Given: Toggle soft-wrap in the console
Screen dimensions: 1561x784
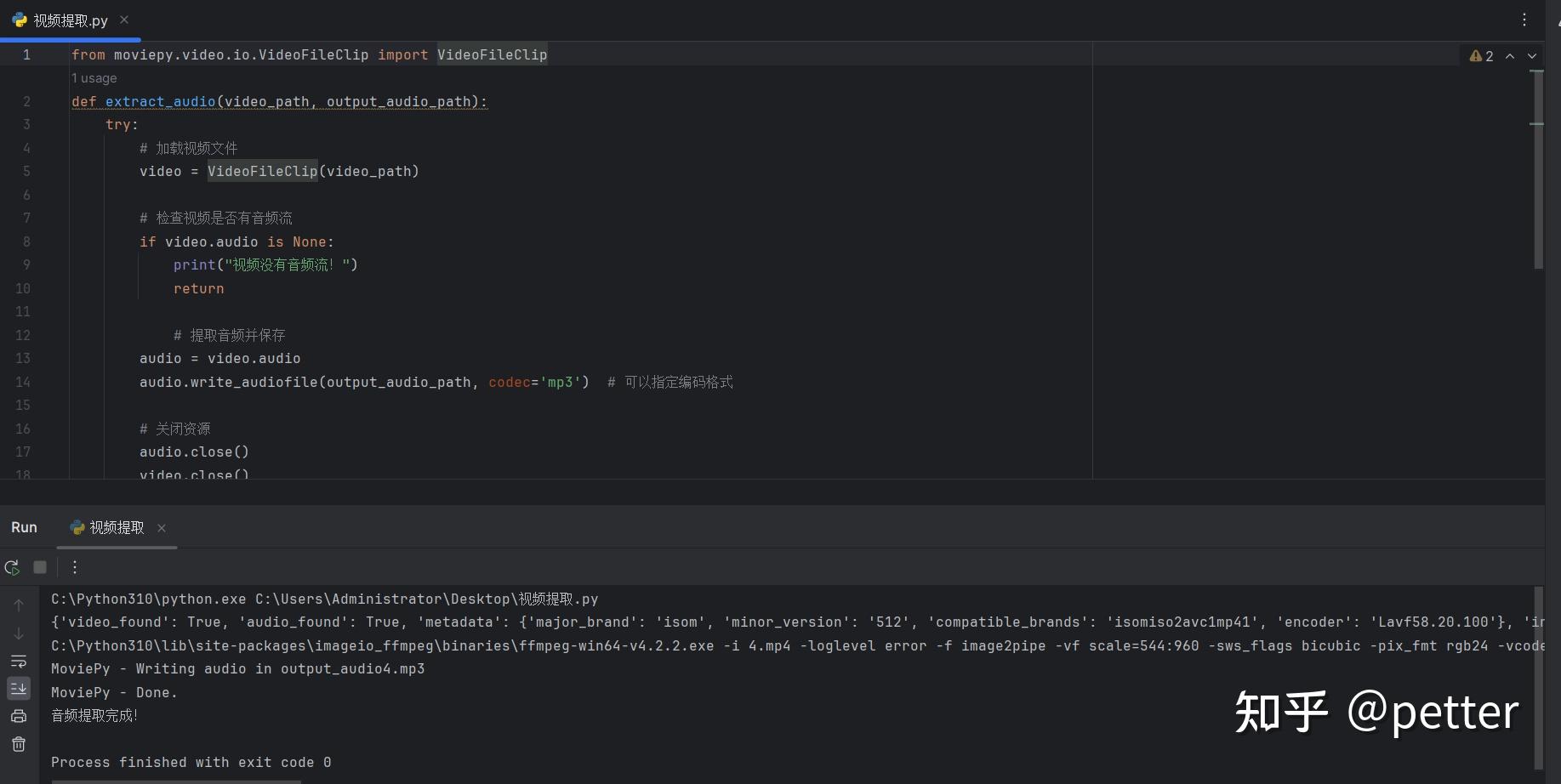Looking at the screenshot, I should pos(19,662).
